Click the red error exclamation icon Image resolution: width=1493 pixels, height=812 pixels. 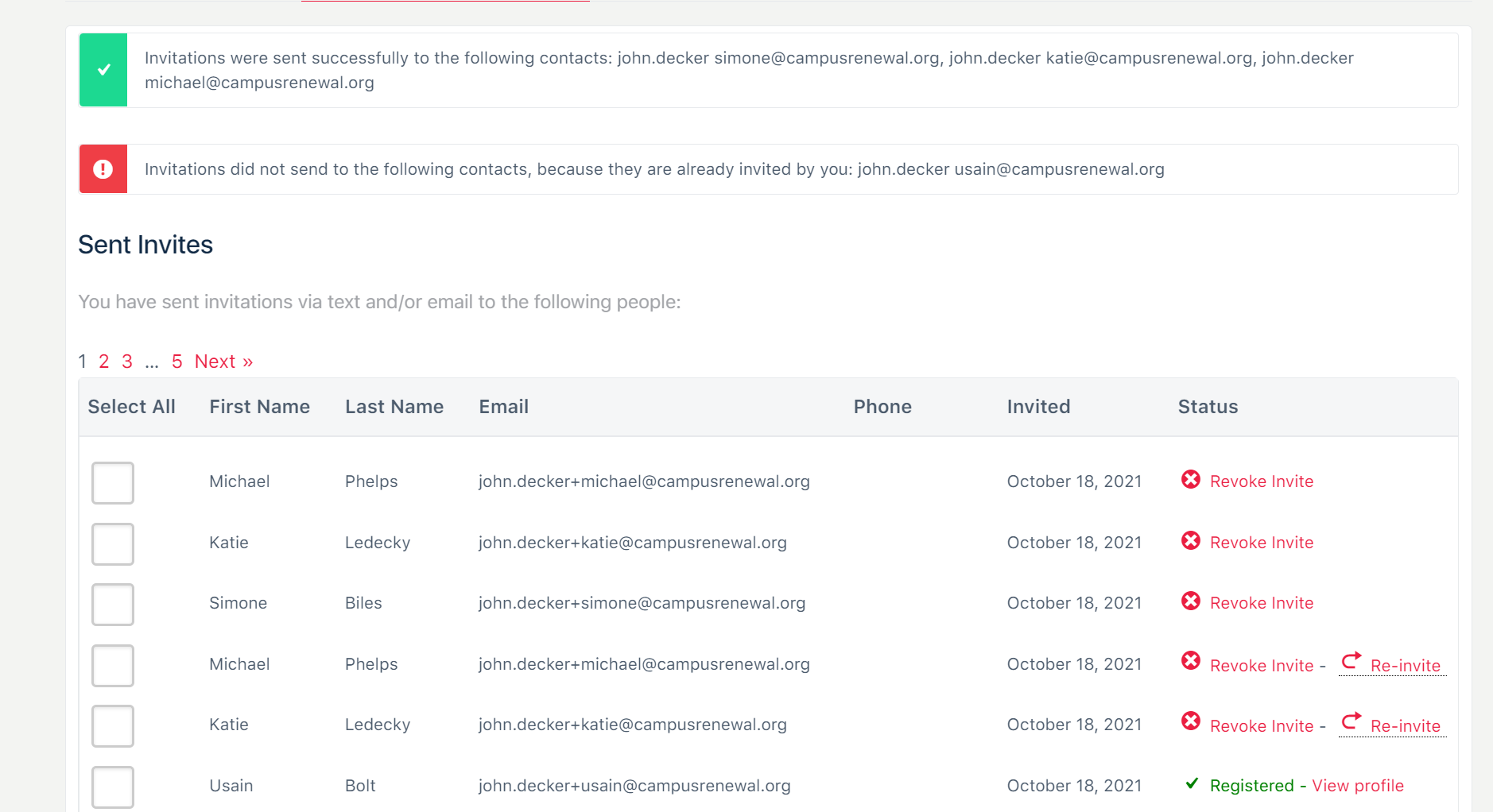click(103, 169)
